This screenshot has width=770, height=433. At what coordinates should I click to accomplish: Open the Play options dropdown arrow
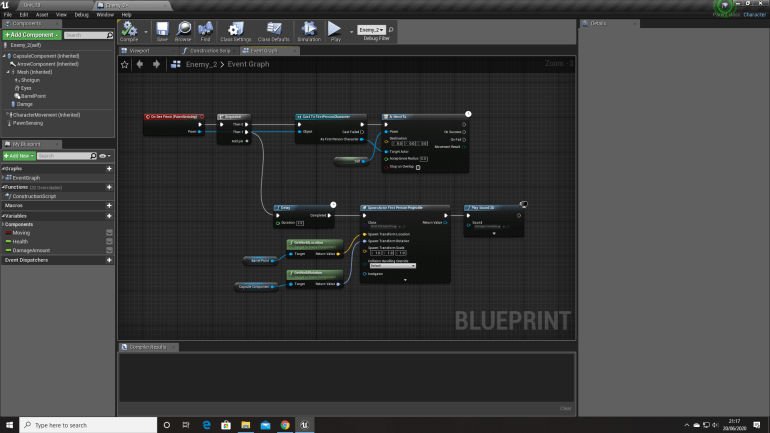point(351,32)
